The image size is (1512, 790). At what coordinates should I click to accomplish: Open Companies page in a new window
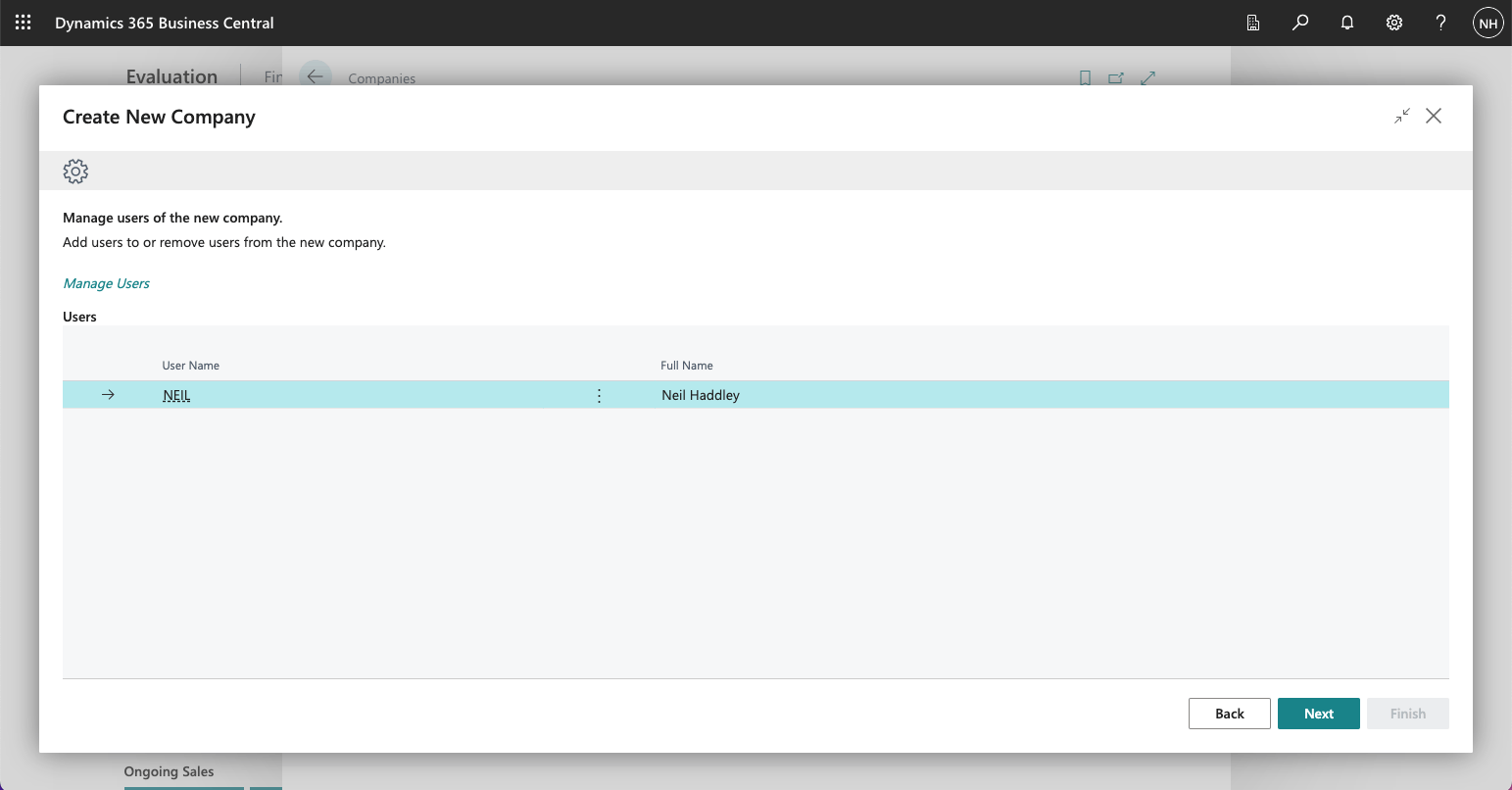tap(1116, 77)
